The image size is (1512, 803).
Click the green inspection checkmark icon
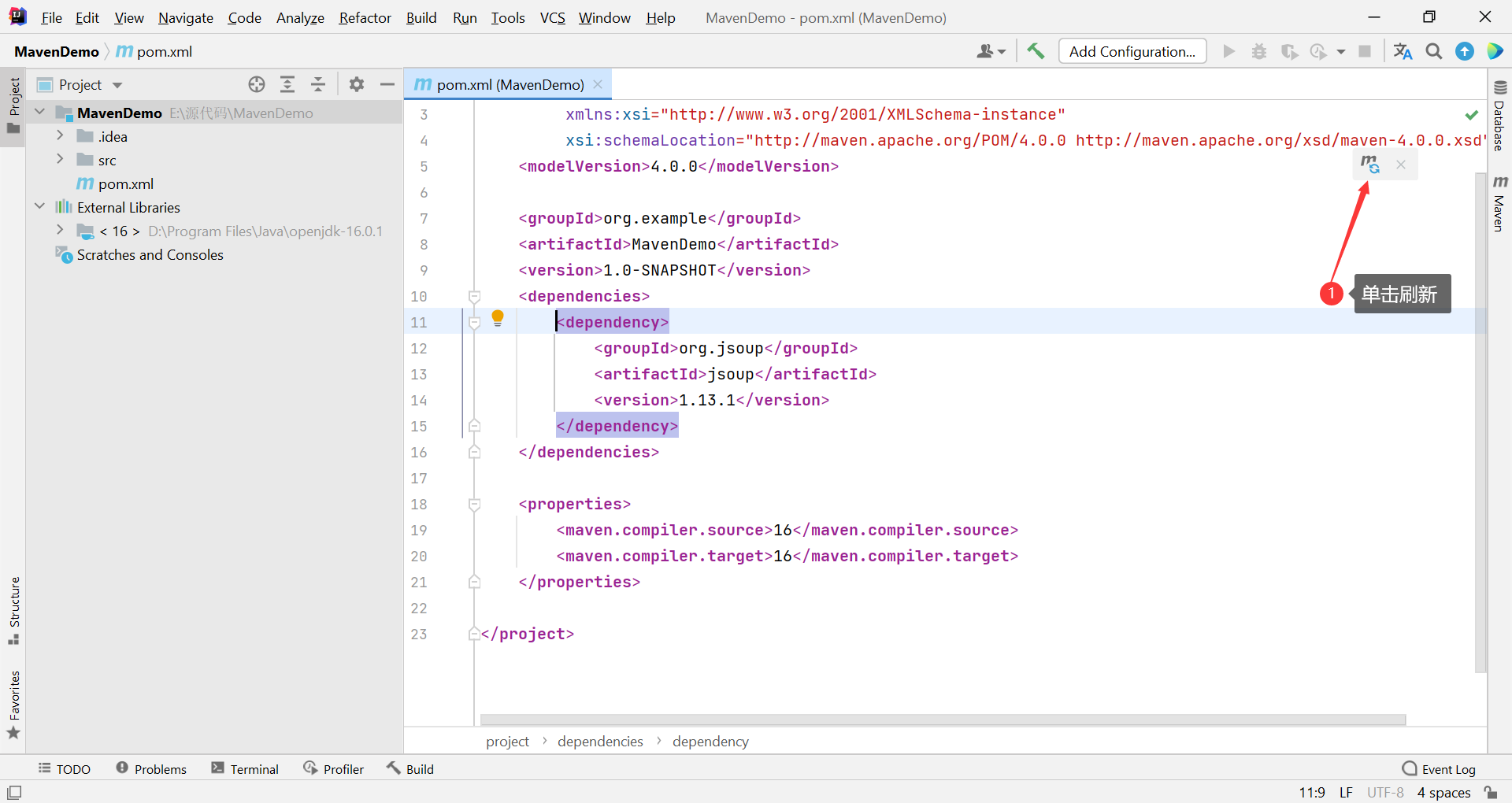click(x=1471, y=115)
